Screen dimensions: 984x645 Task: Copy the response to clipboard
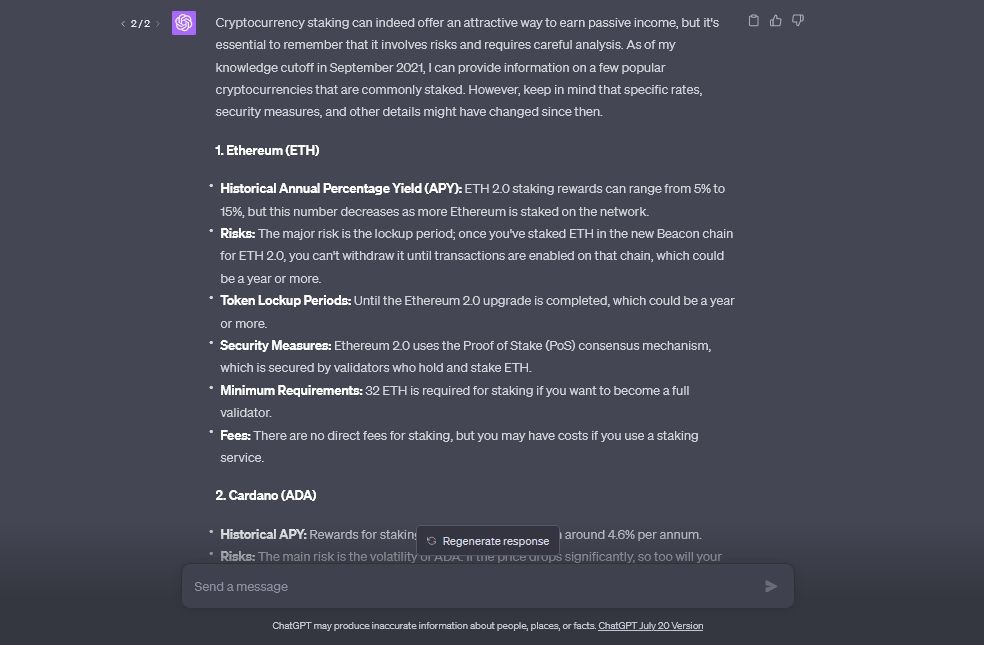tap(754, 21)
